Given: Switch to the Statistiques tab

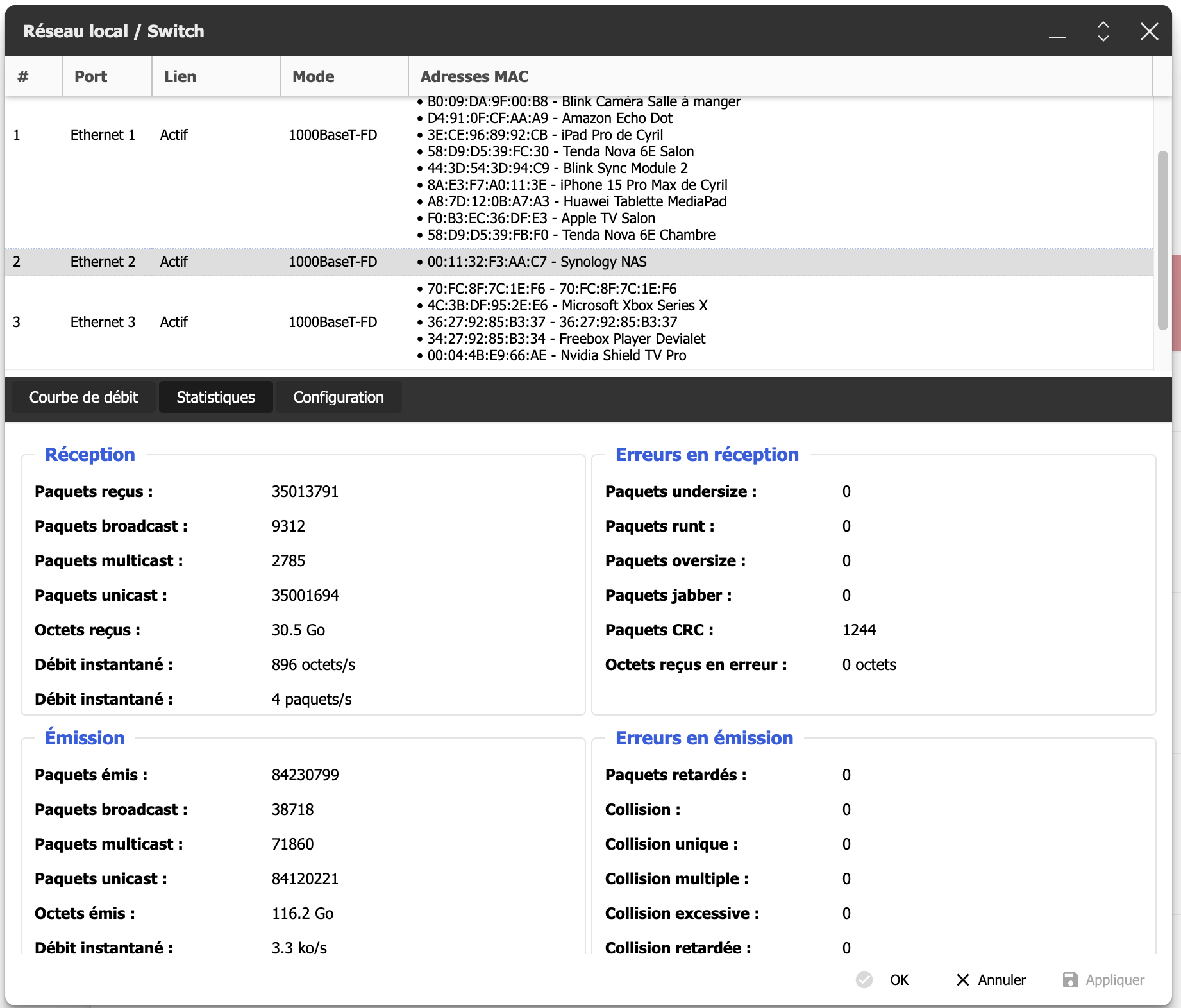Looking at the screenshot, I should pyautogui.click(x=216, y=397).
